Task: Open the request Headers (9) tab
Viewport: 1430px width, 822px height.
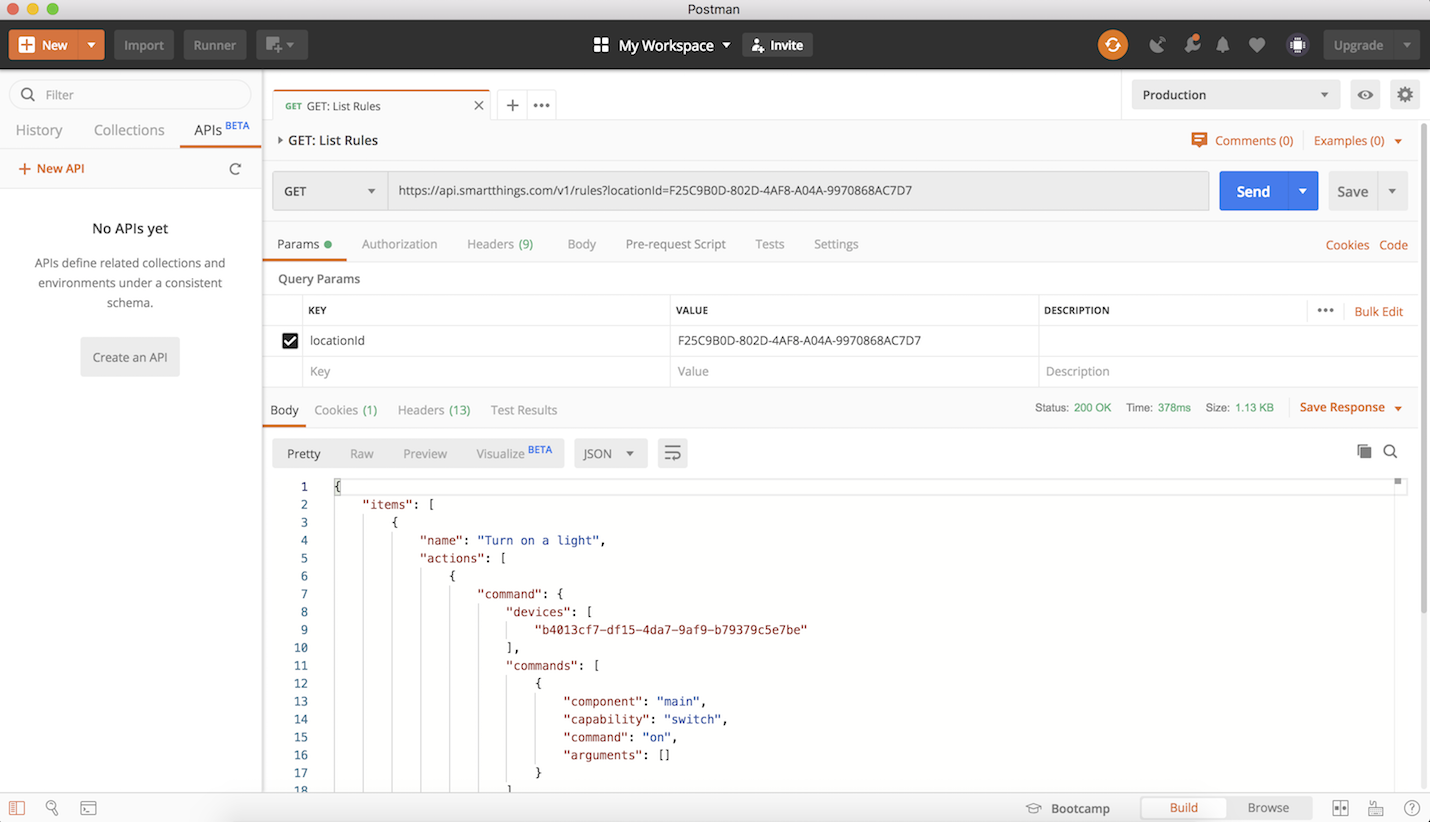Action: [500, 244]
